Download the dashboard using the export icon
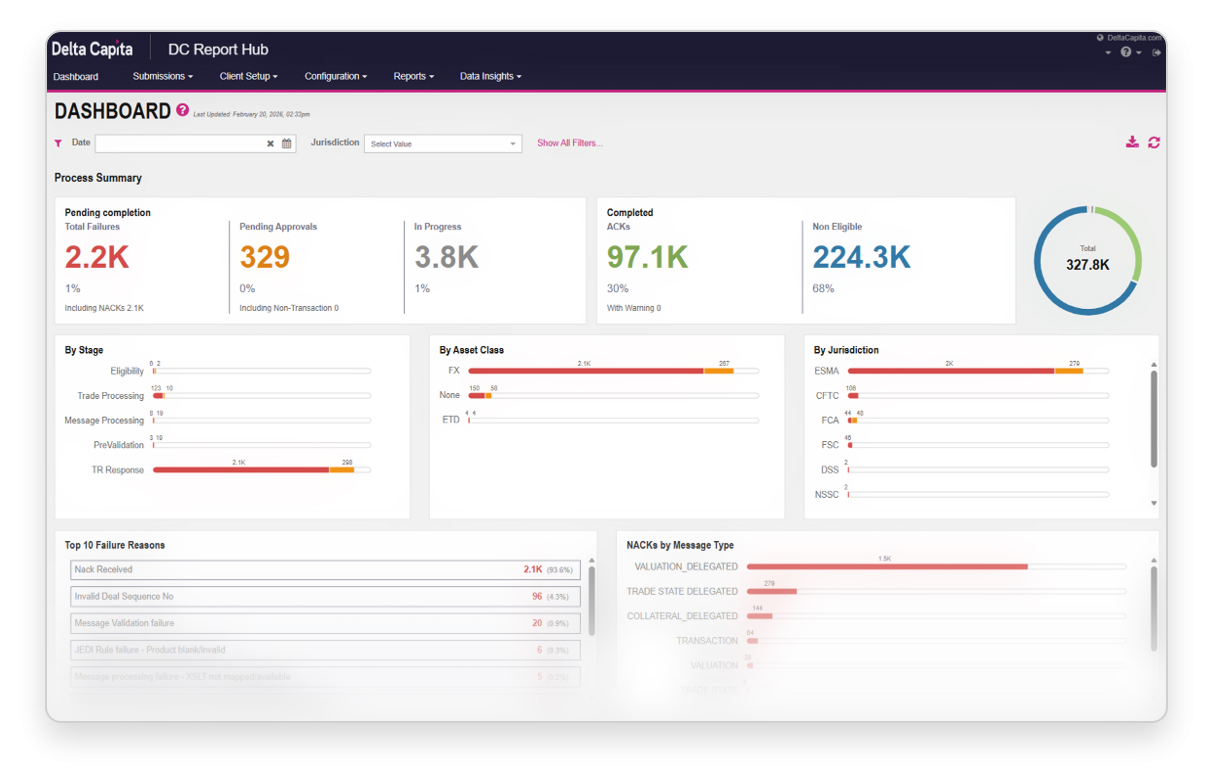 (x=1132, y=142)
